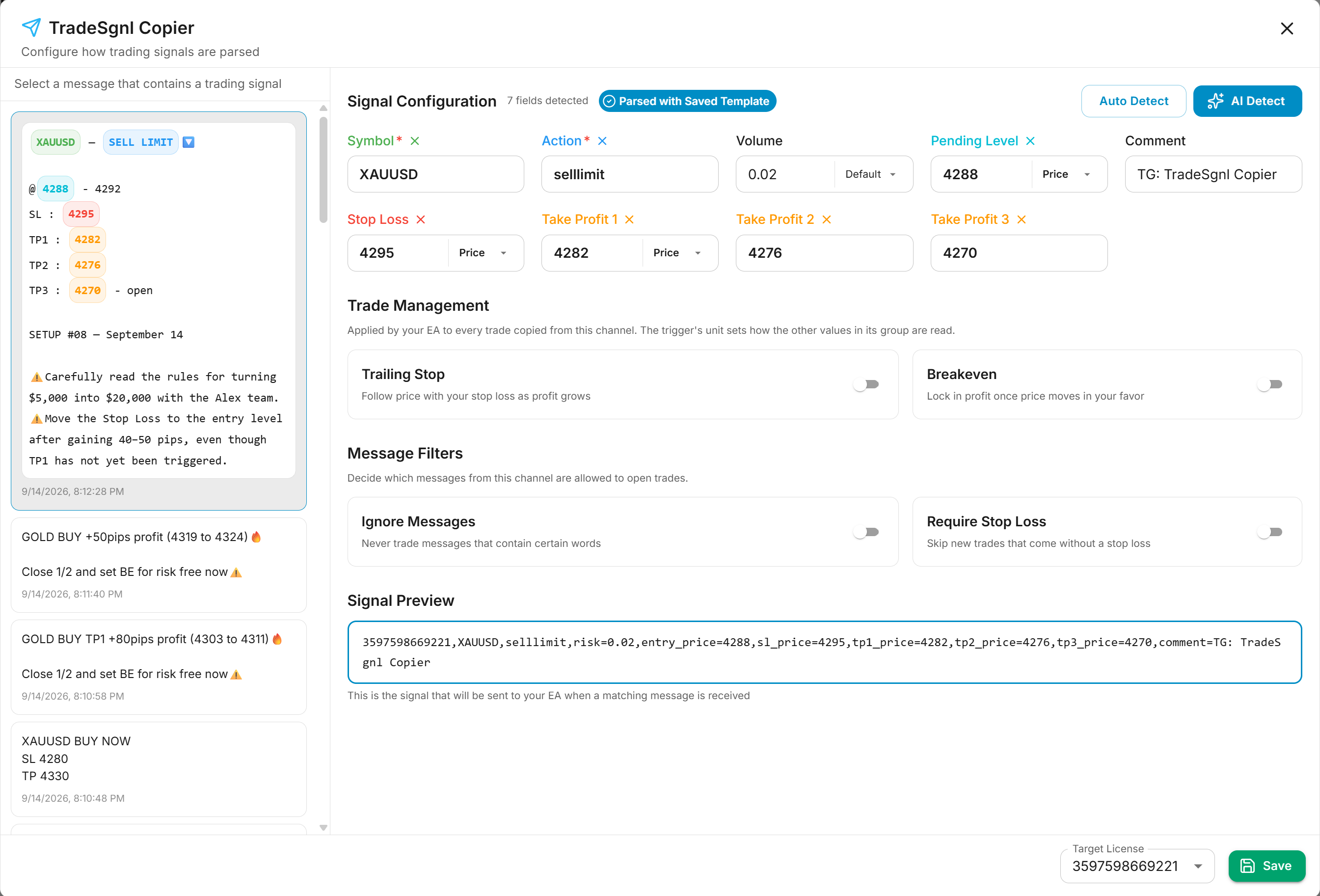The height and width of the screenshot is (896, 1320).
Task: Enable the Trailing Stop toggle
Action: pos(866,384)
